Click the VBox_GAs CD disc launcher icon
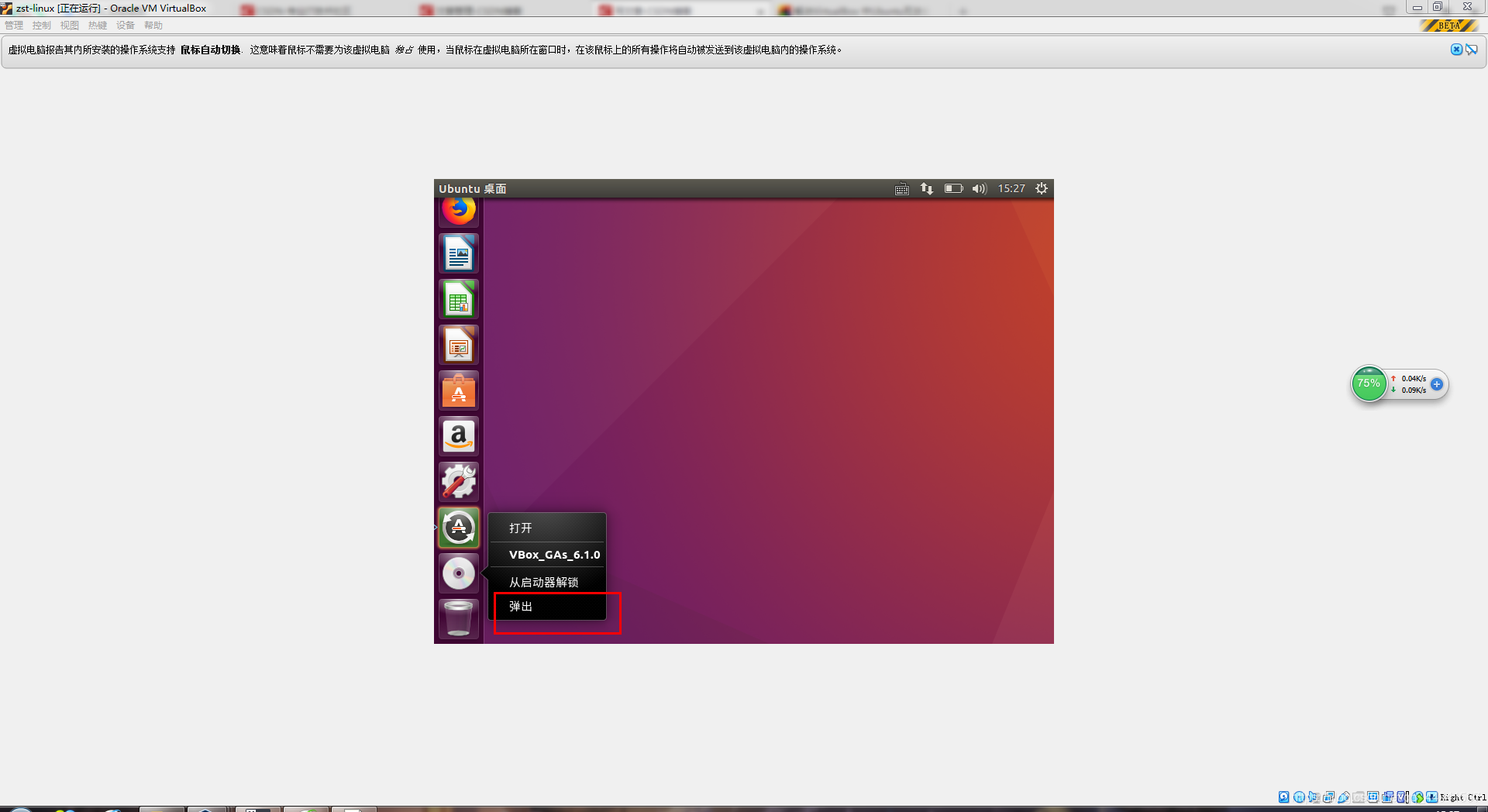 (x=459, y=573)
